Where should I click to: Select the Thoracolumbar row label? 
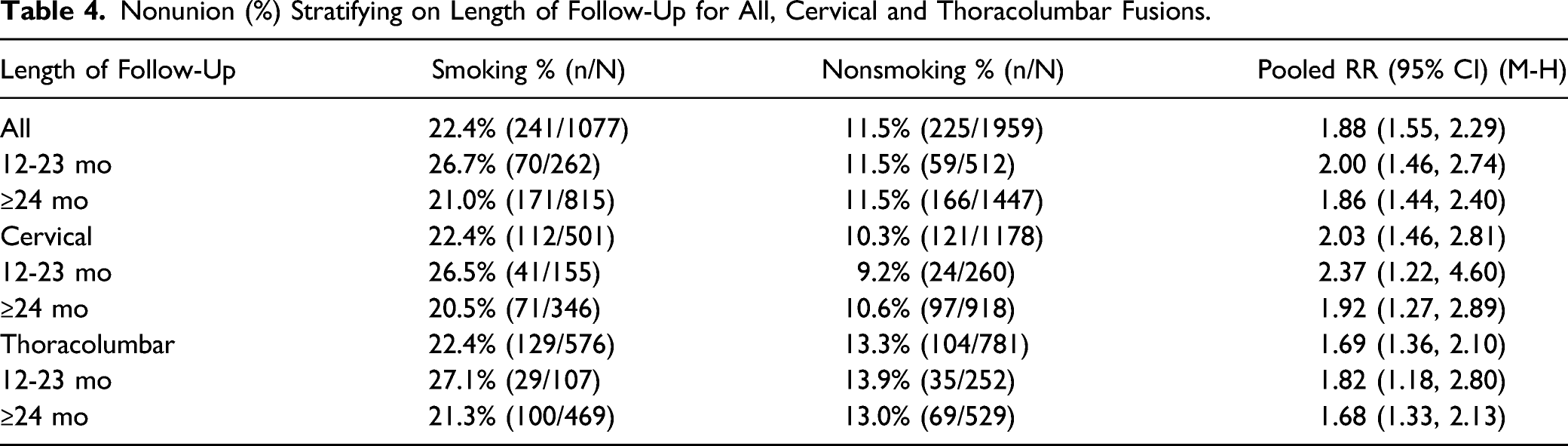pyautogui.click(x=87, y=345)
